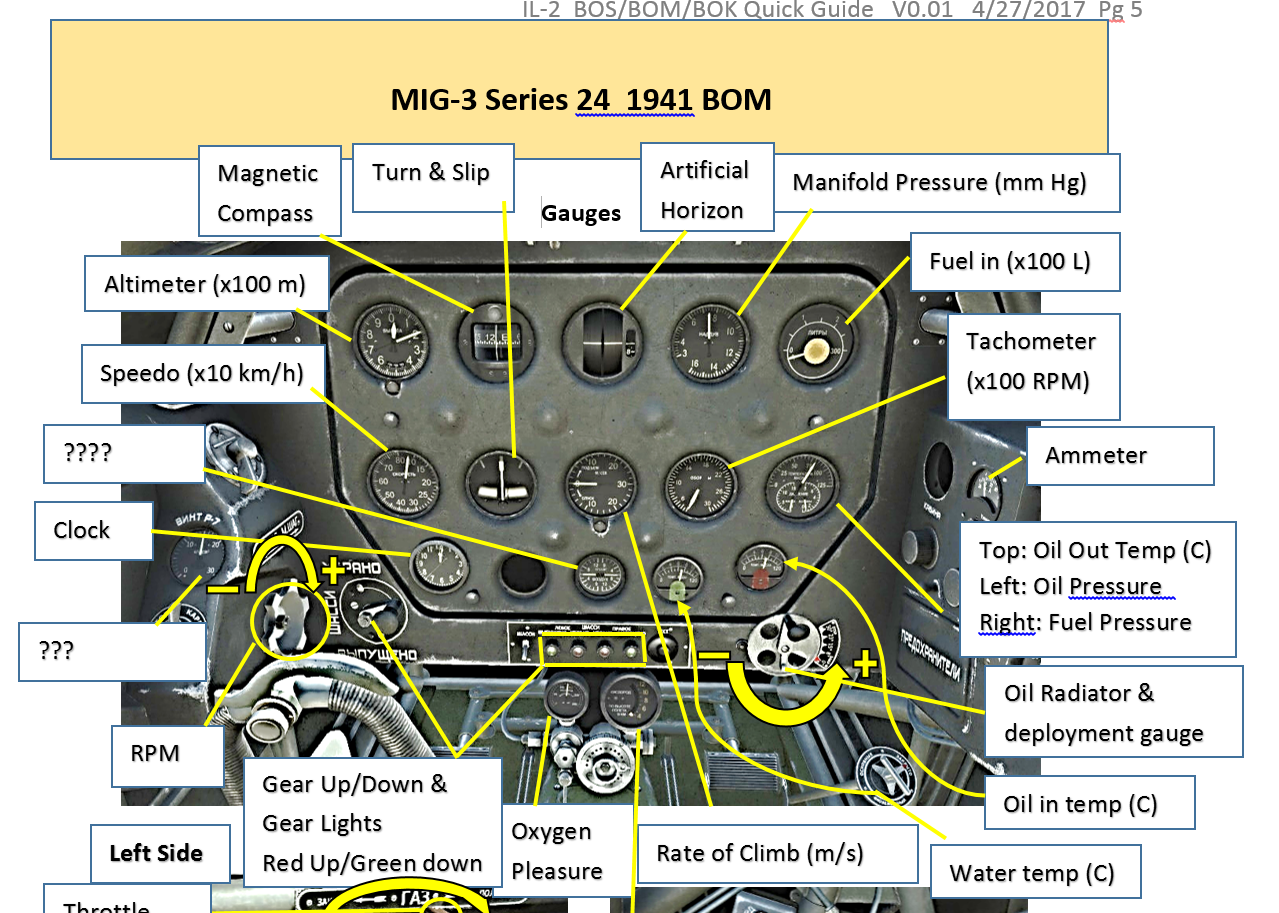Image resolution: width=1279 pixels, height=913 pixels.
Task: Click the Magnetic Compass label box
Action: coord(269,192)
